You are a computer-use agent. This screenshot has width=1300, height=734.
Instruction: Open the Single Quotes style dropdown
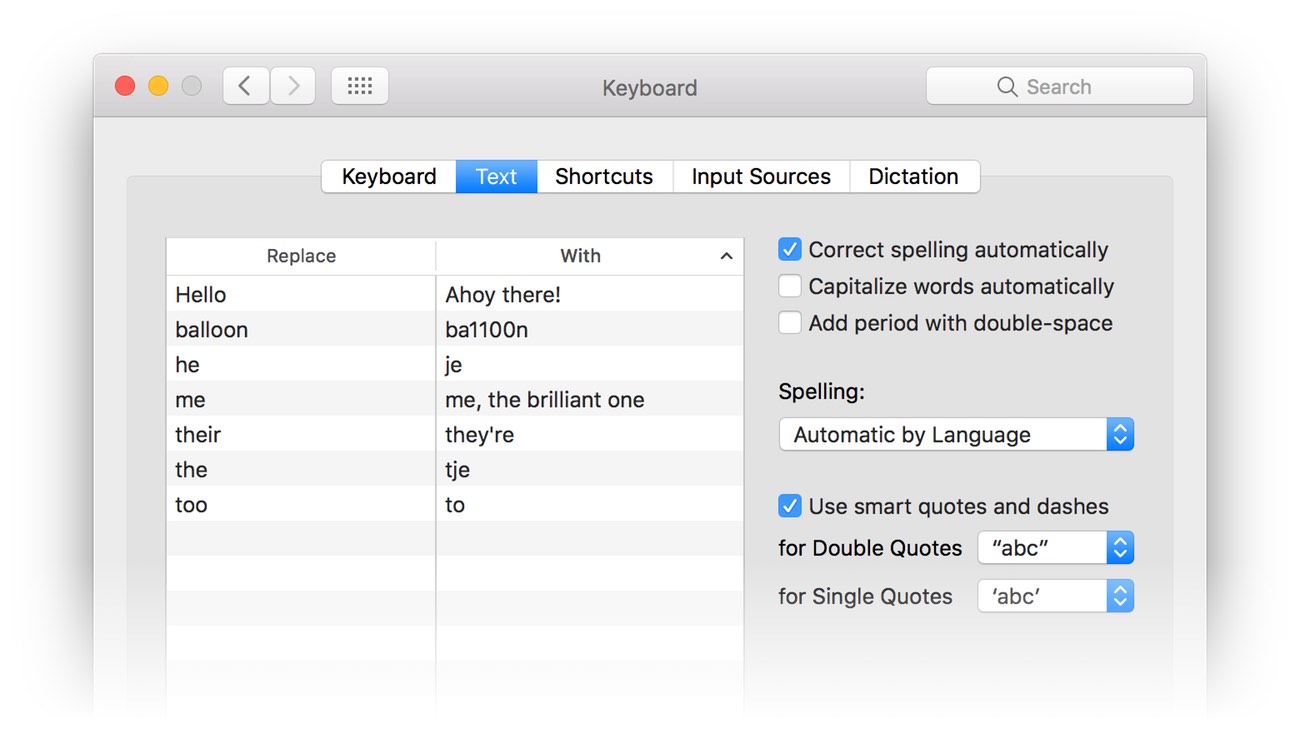pyautogui.click(x=1055, y=596)
